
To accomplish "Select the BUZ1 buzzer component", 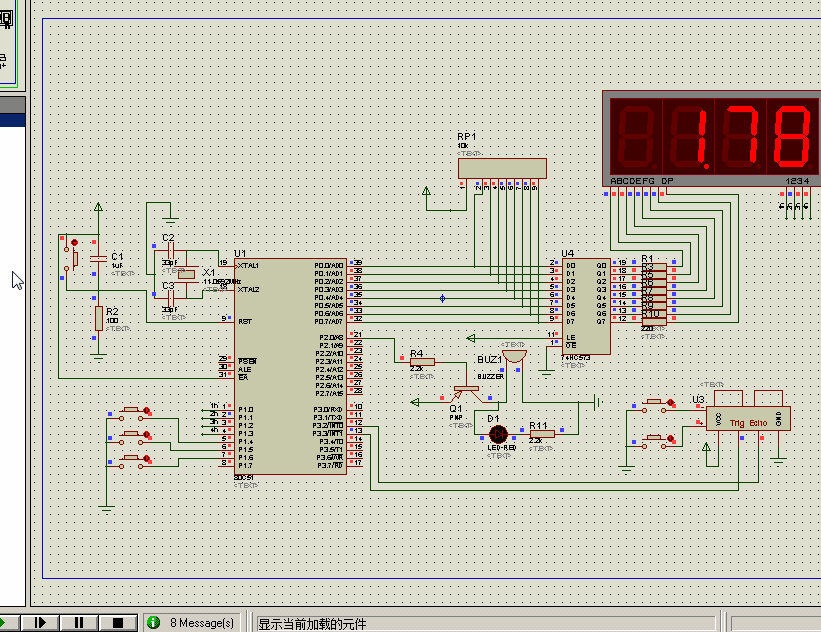I will coord(514,357).
